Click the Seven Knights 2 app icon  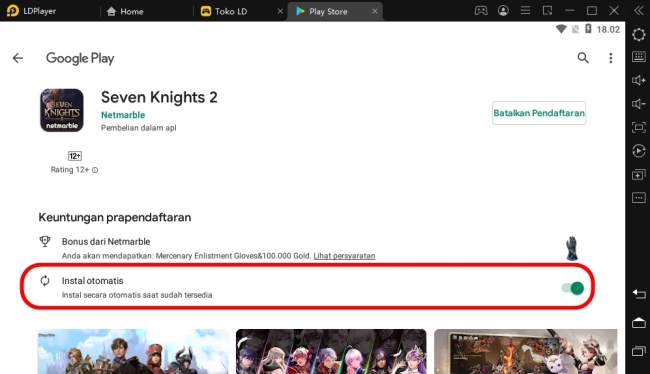tap(62, 110)
